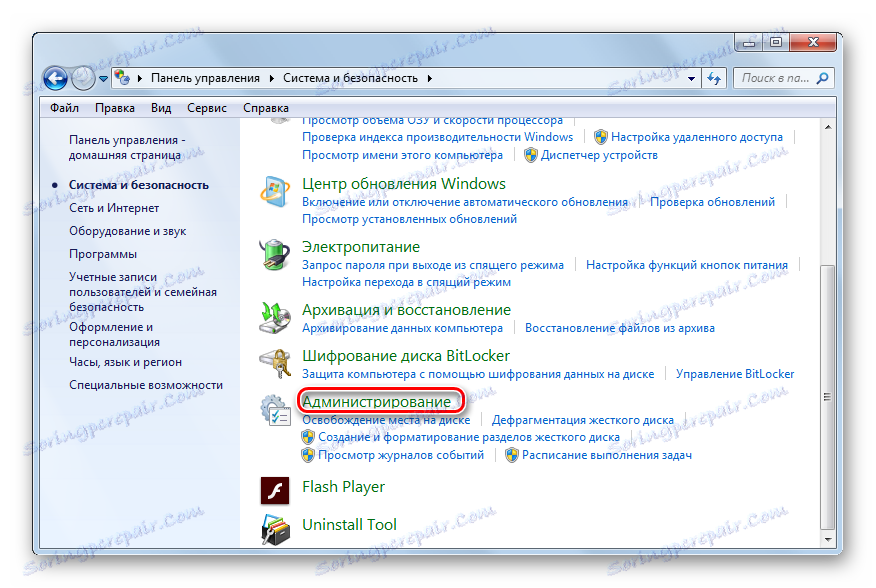Open Сеть и Интернет category
876x588 pixels.
pyautogui.click(x=114, y=208)
